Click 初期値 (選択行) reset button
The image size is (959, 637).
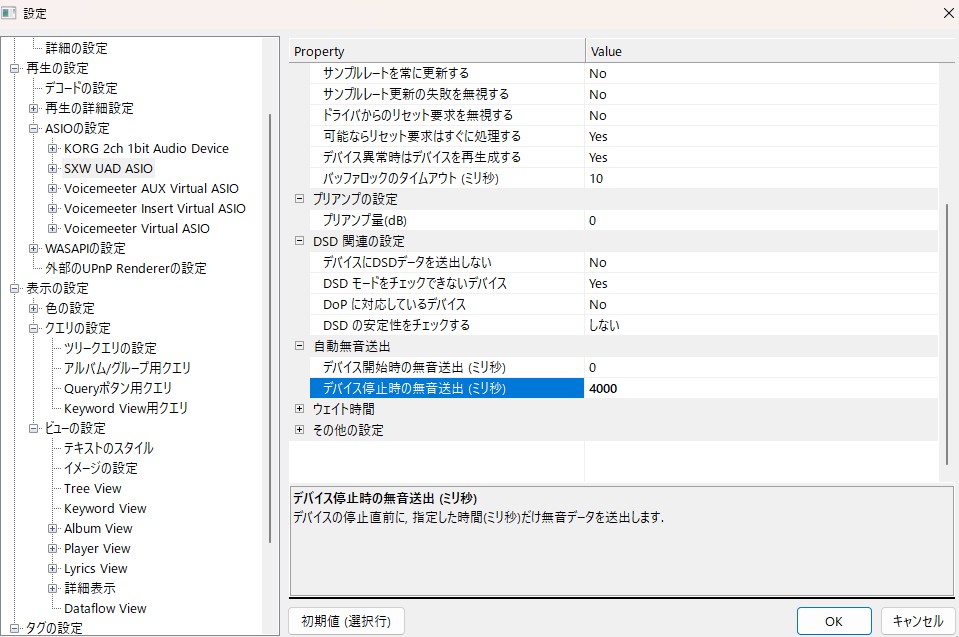click(x=346, y=621)
